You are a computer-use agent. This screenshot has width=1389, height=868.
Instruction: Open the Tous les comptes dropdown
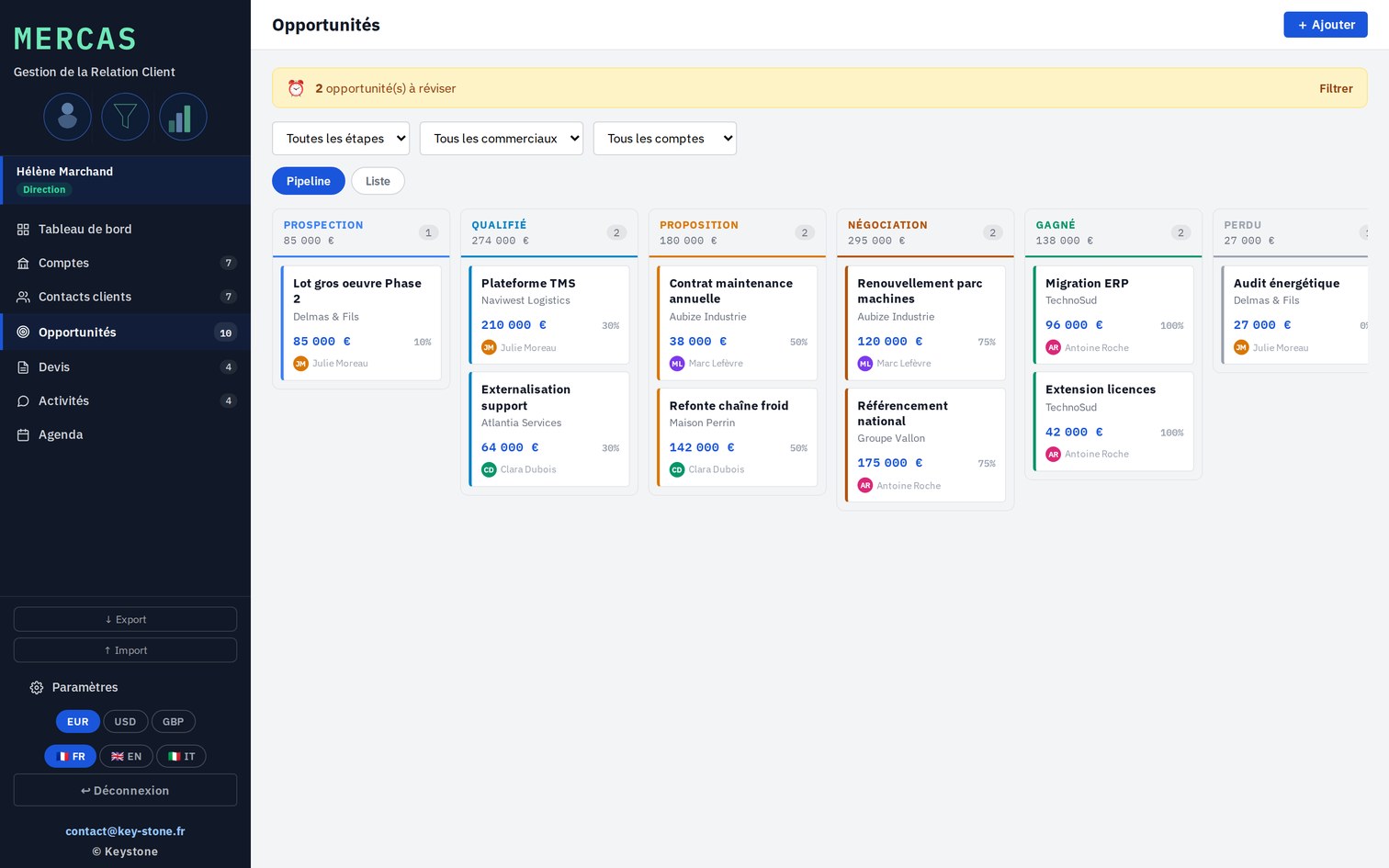click(665, 139)
